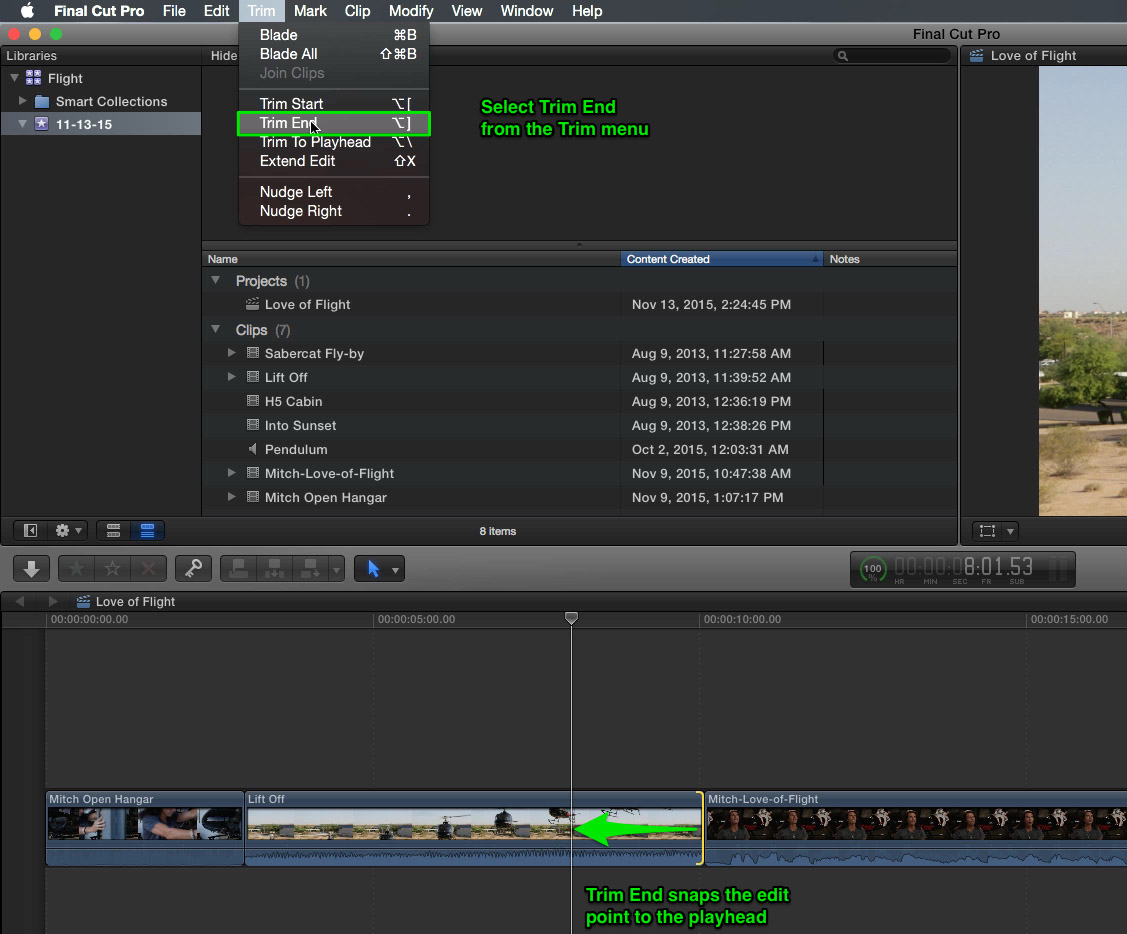
Task: Toggle the Libraries sidebar visibility
Action: tap(30, 531)
